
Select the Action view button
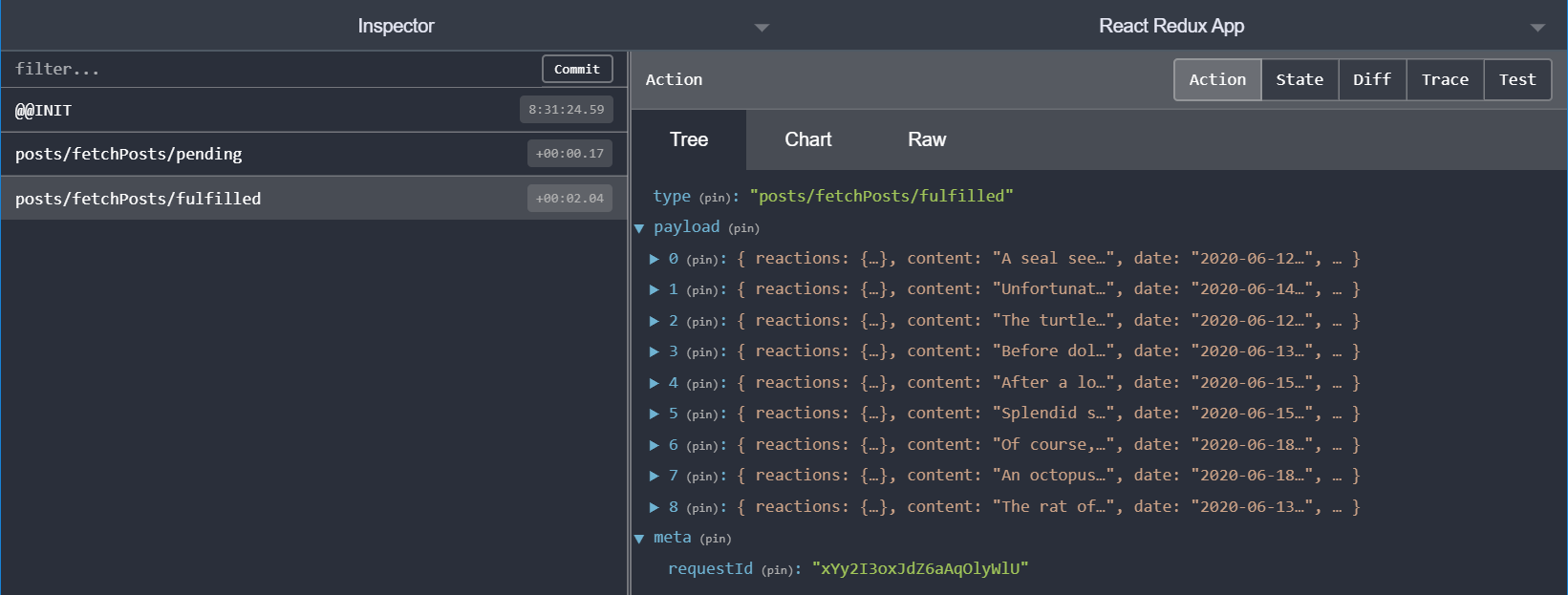[1217, 79]
